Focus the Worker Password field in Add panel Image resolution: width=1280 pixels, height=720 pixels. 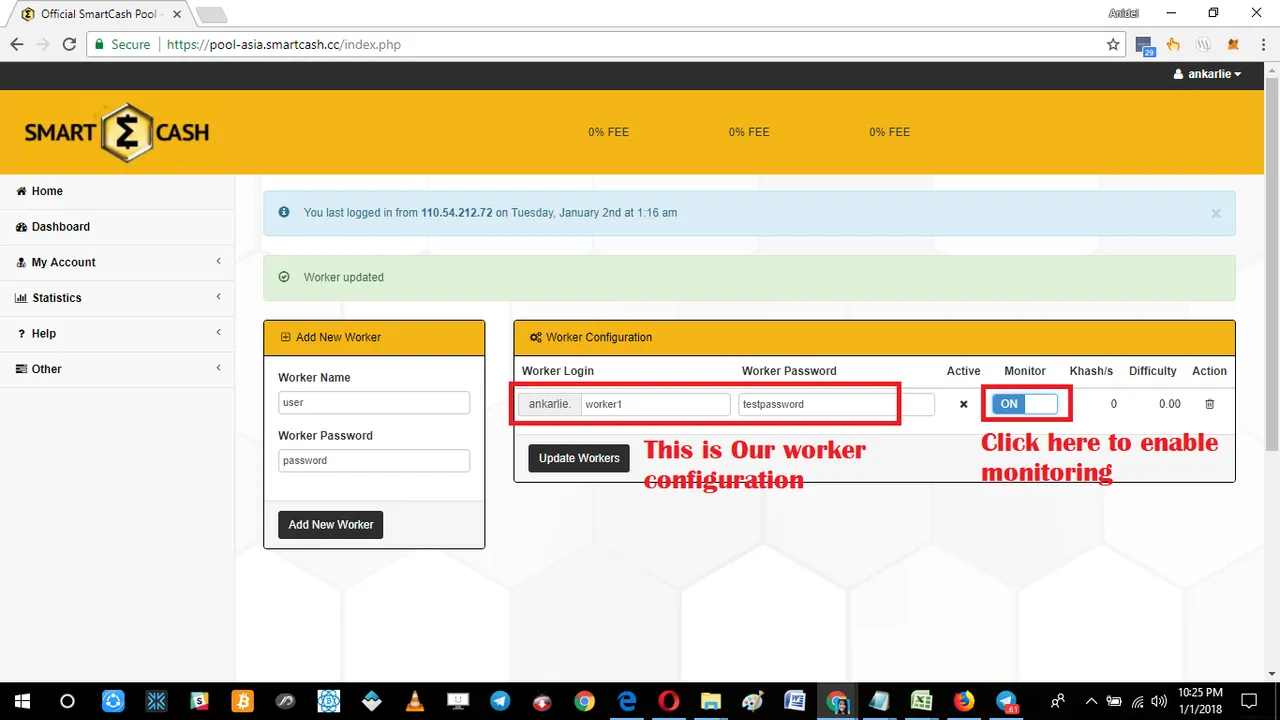[374, 460]
